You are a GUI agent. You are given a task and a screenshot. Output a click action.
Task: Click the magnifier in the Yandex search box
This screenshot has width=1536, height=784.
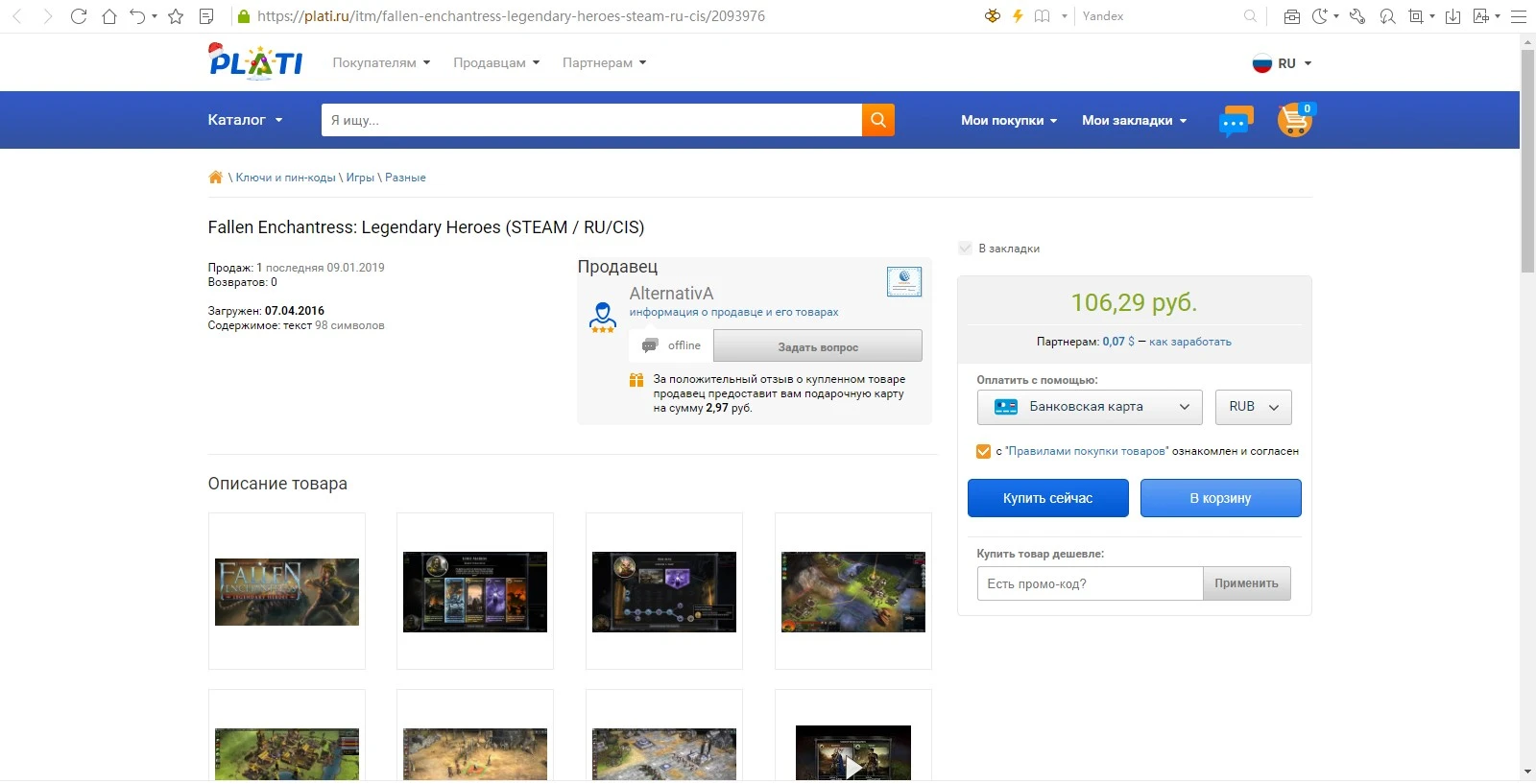[x=1250, y=16]
